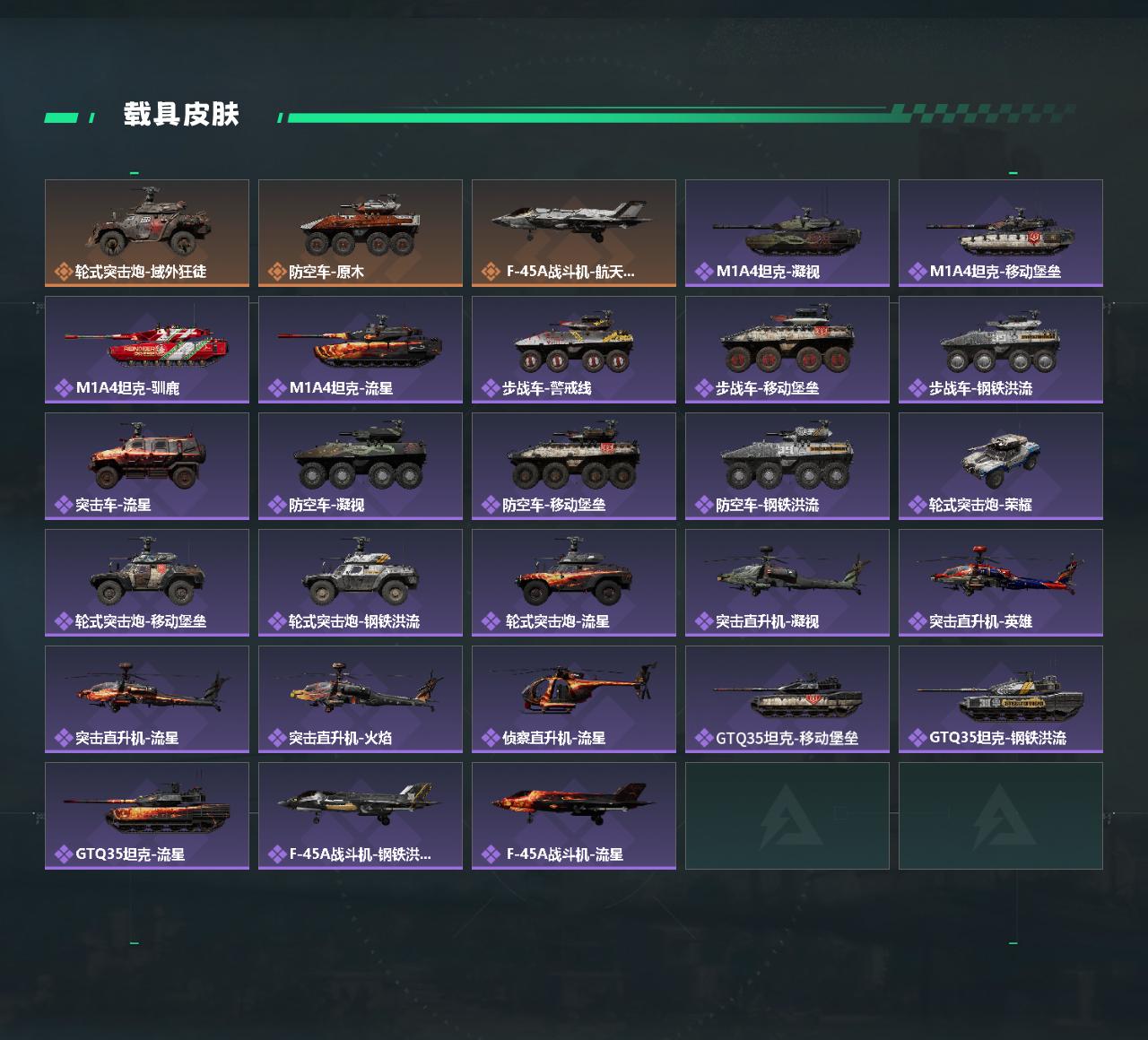
Task: Choose the 突击直升机-英雄 helicopter skin
Action: point(1001,583)
